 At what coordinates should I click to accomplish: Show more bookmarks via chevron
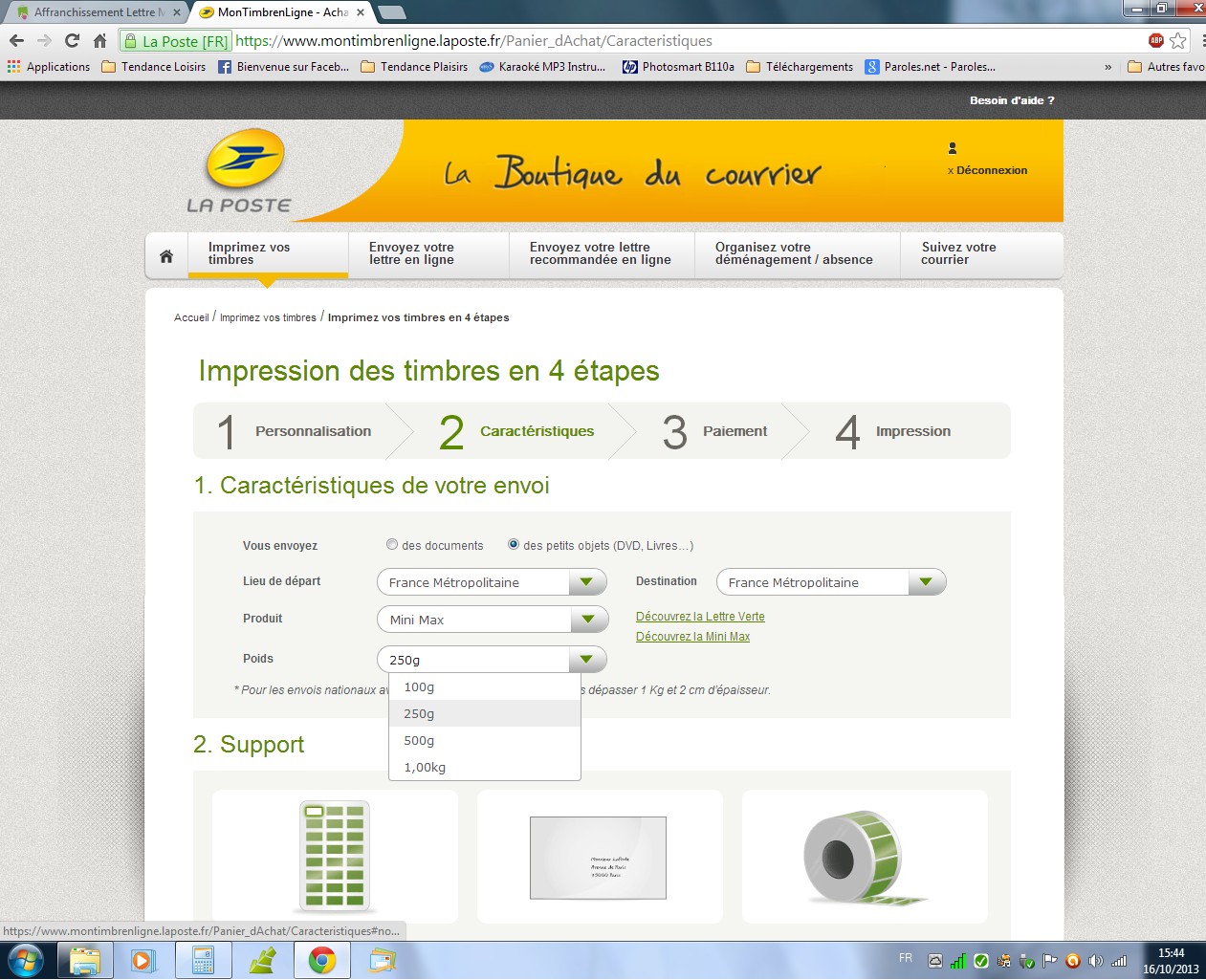(x=1107, y=67)
